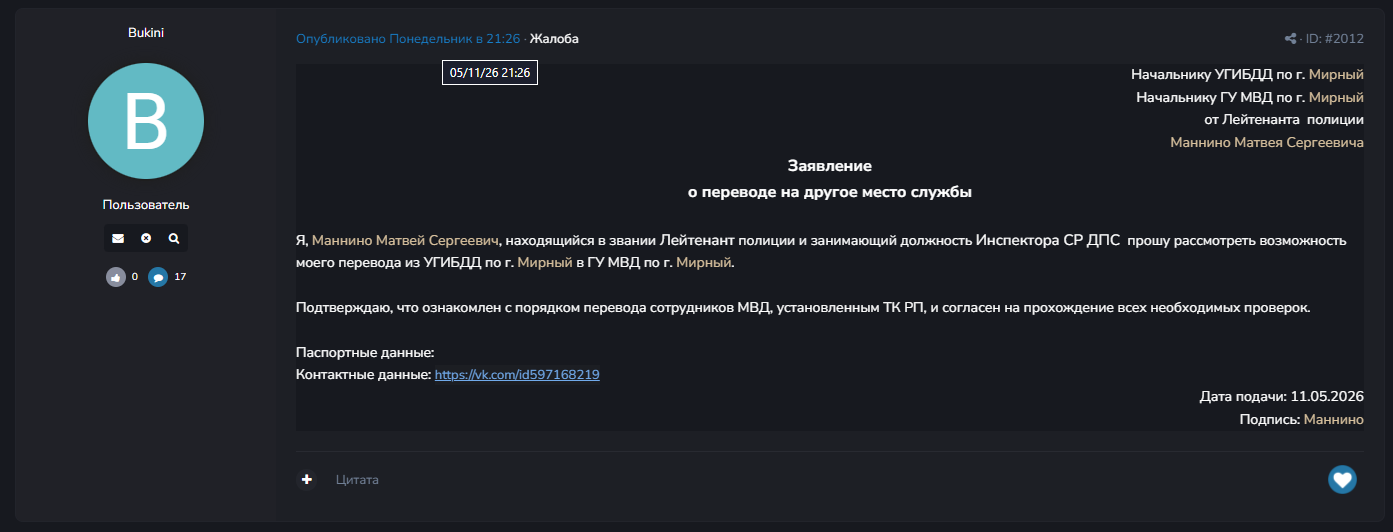Click the share icon beside ID #2012

(1290, 39)
